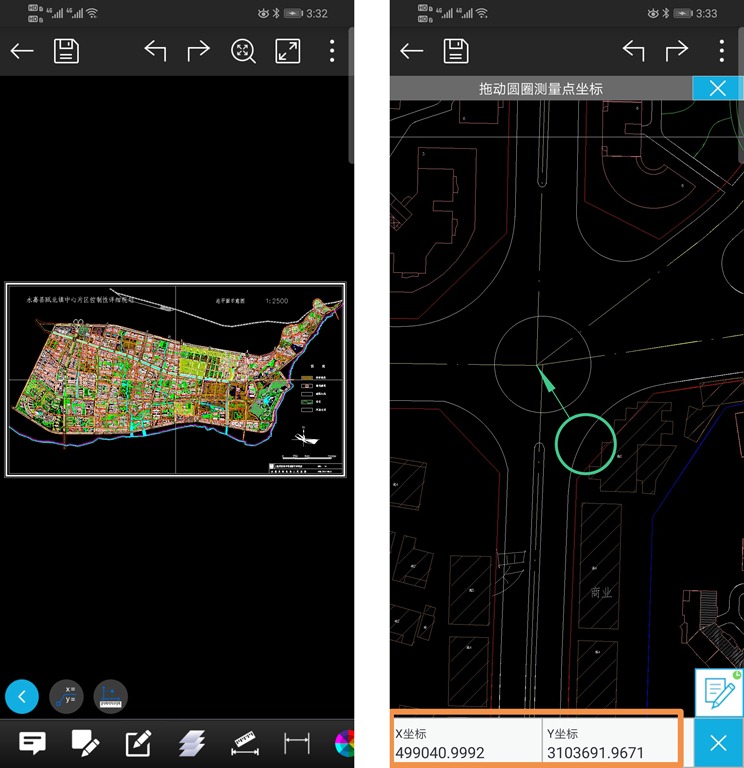744x768 pixels.
Task: Open three-dot overflow menu in left screen
Action: [x=332, y=51]
